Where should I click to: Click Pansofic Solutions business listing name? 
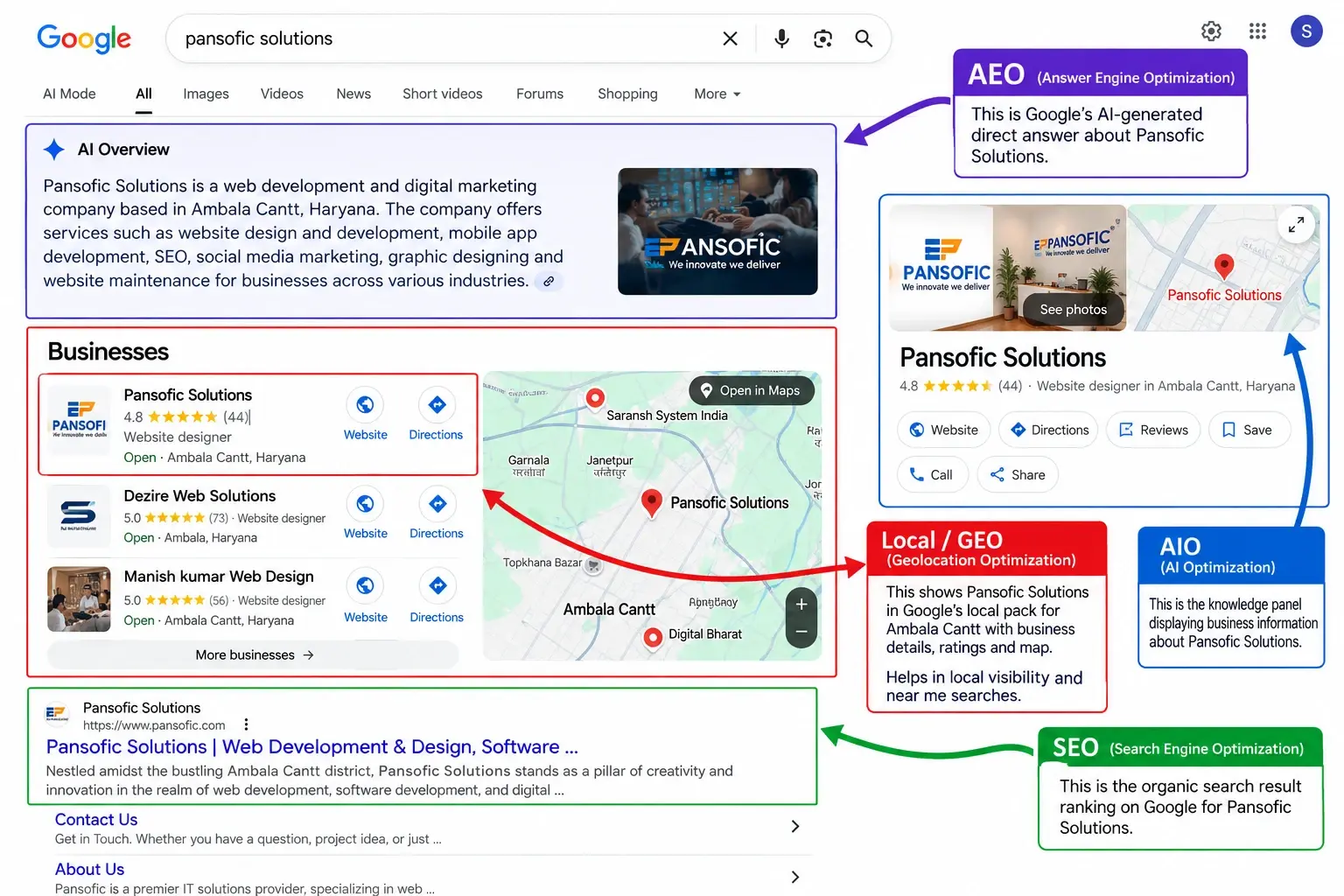click(x=187, y=395)
